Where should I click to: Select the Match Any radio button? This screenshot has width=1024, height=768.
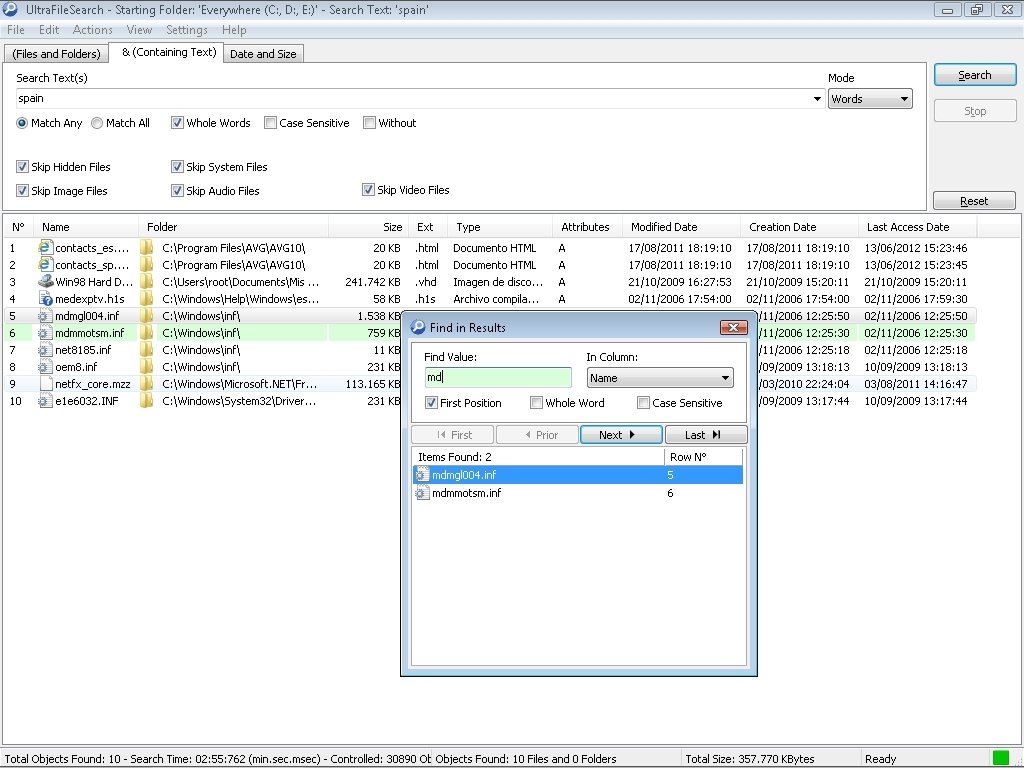coord(22,123)
